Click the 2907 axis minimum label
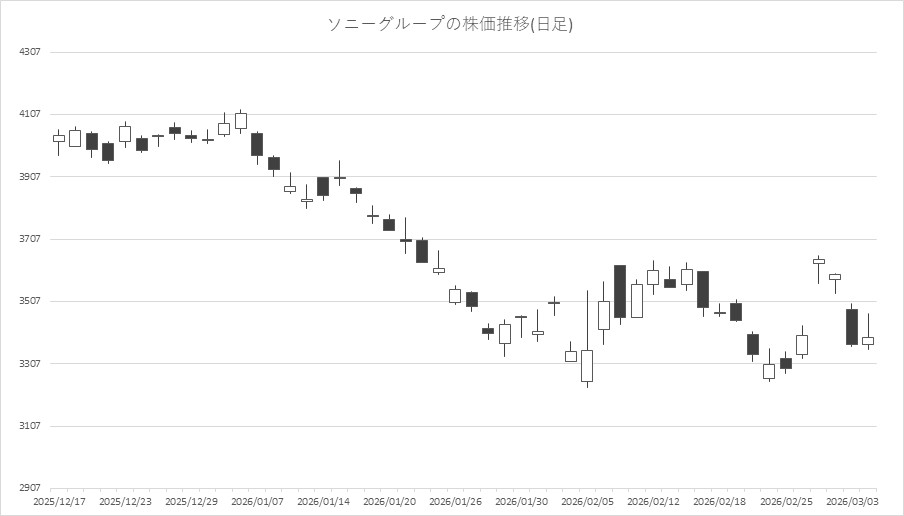The width and height of the screenshot is (904, 516). tap(31, 488)
